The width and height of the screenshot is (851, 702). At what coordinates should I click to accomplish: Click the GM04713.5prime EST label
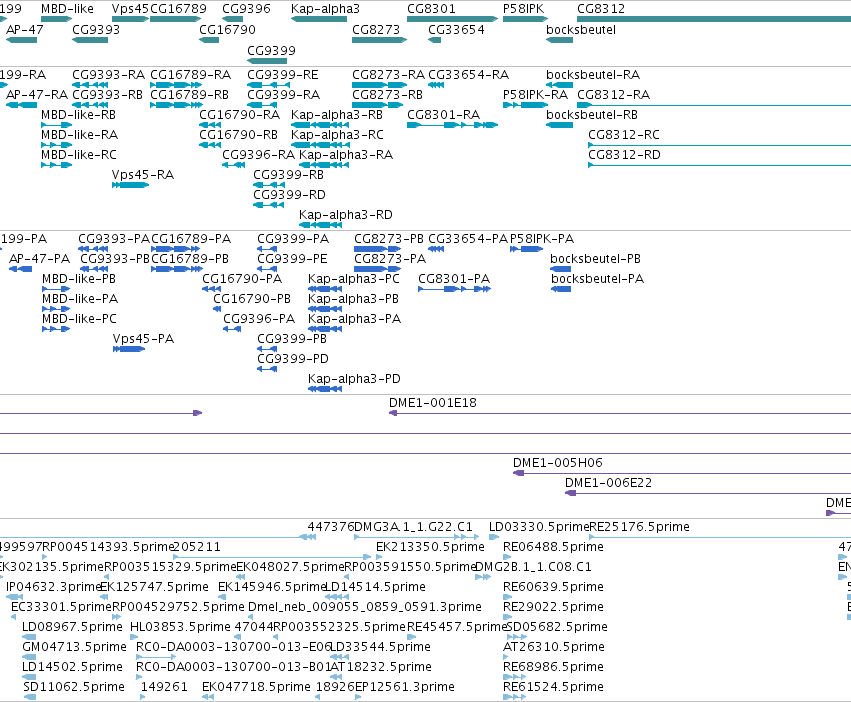[x=74, y=647]
